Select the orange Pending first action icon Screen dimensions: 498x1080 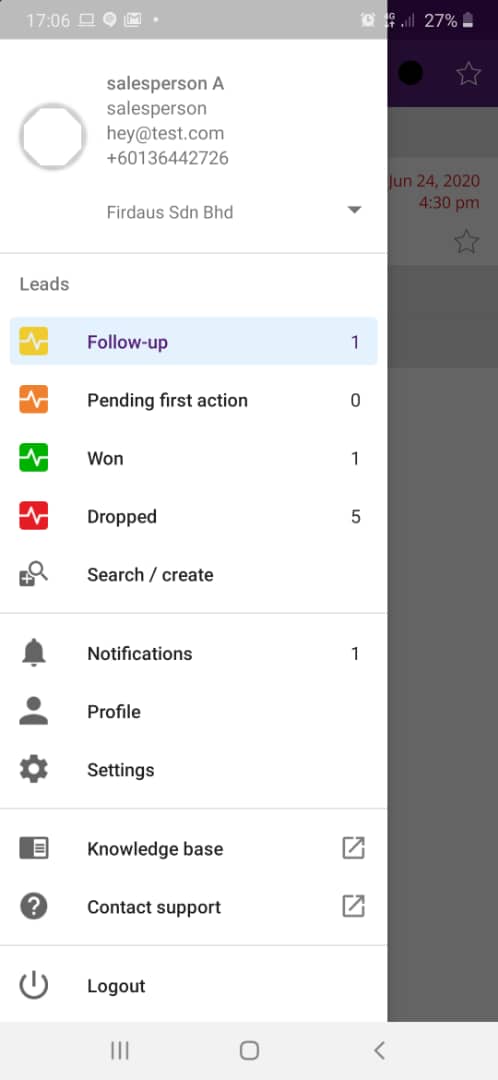click(34, 399)
